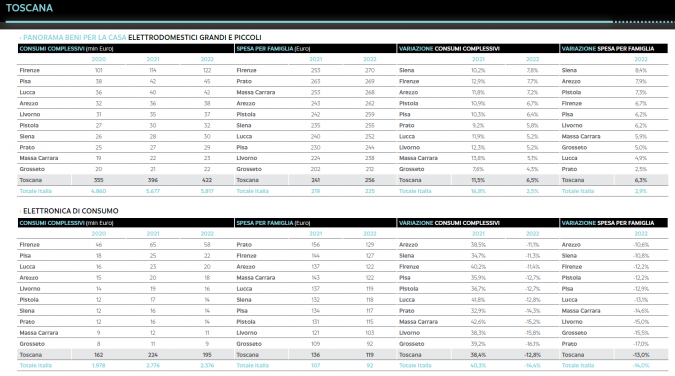Select Prato 156 value in electronics spending
675x376 pixels.
316,245
